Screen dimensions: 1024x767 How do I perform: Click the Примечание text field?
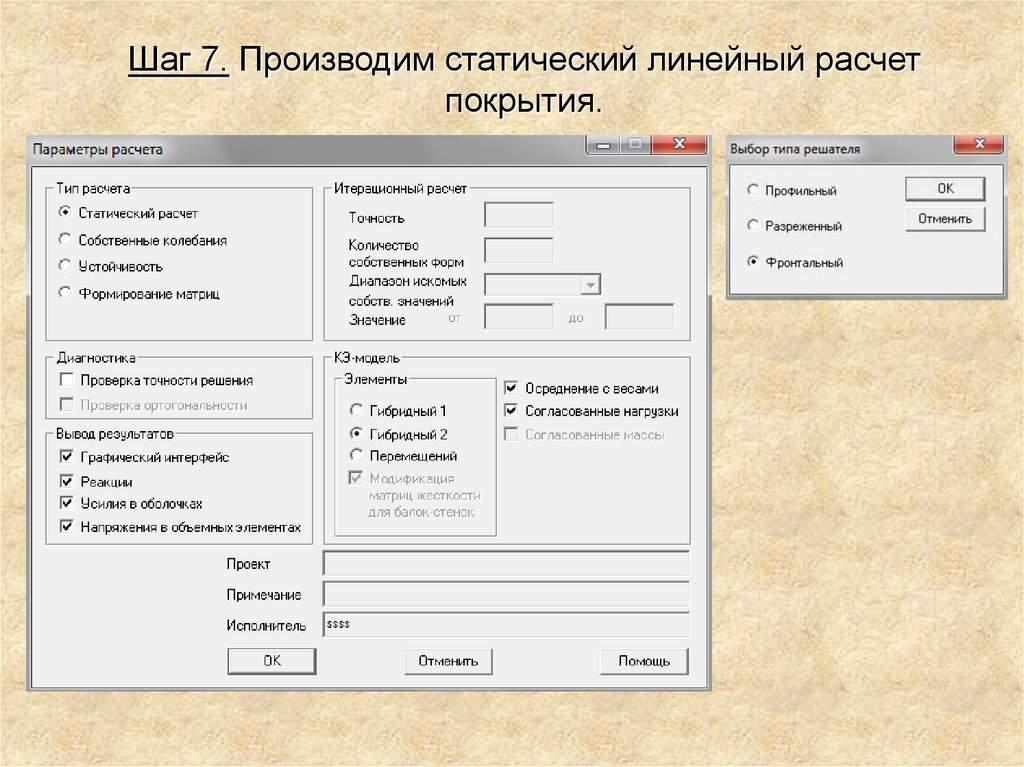click(x=506, y=594)
